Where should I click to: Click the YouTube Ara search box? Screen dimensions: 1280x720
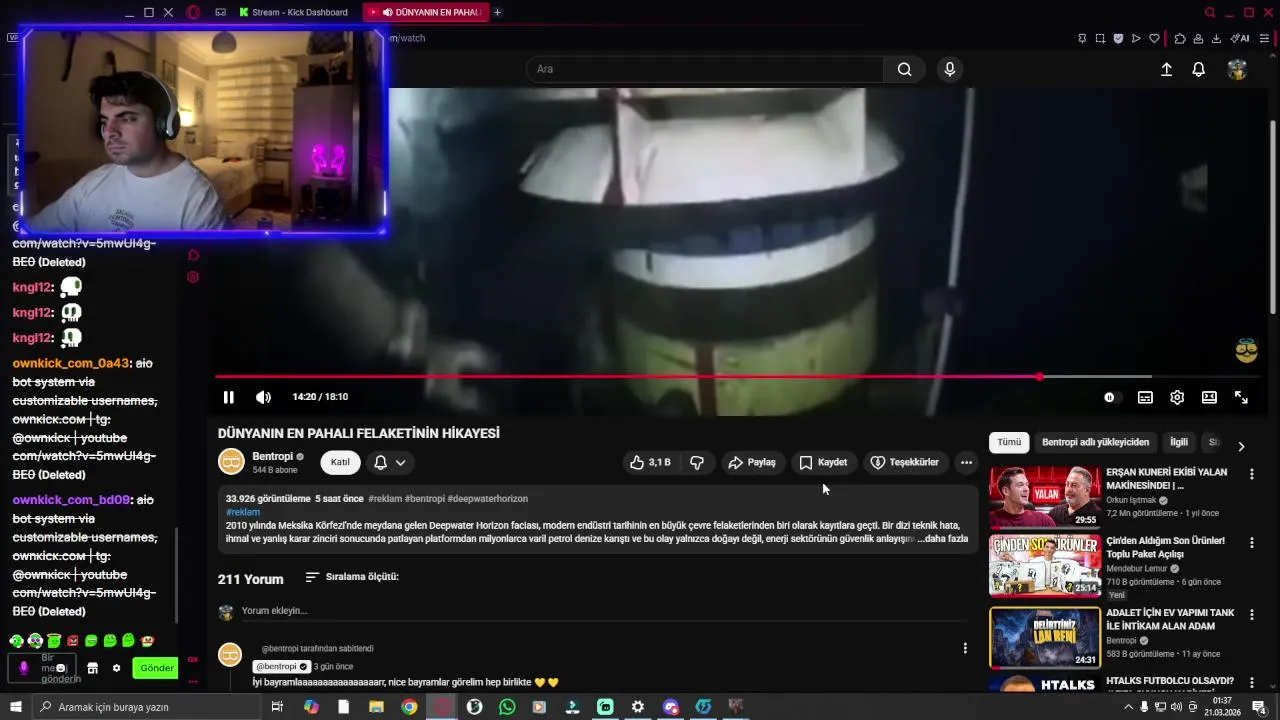click(x=705, y=69)
